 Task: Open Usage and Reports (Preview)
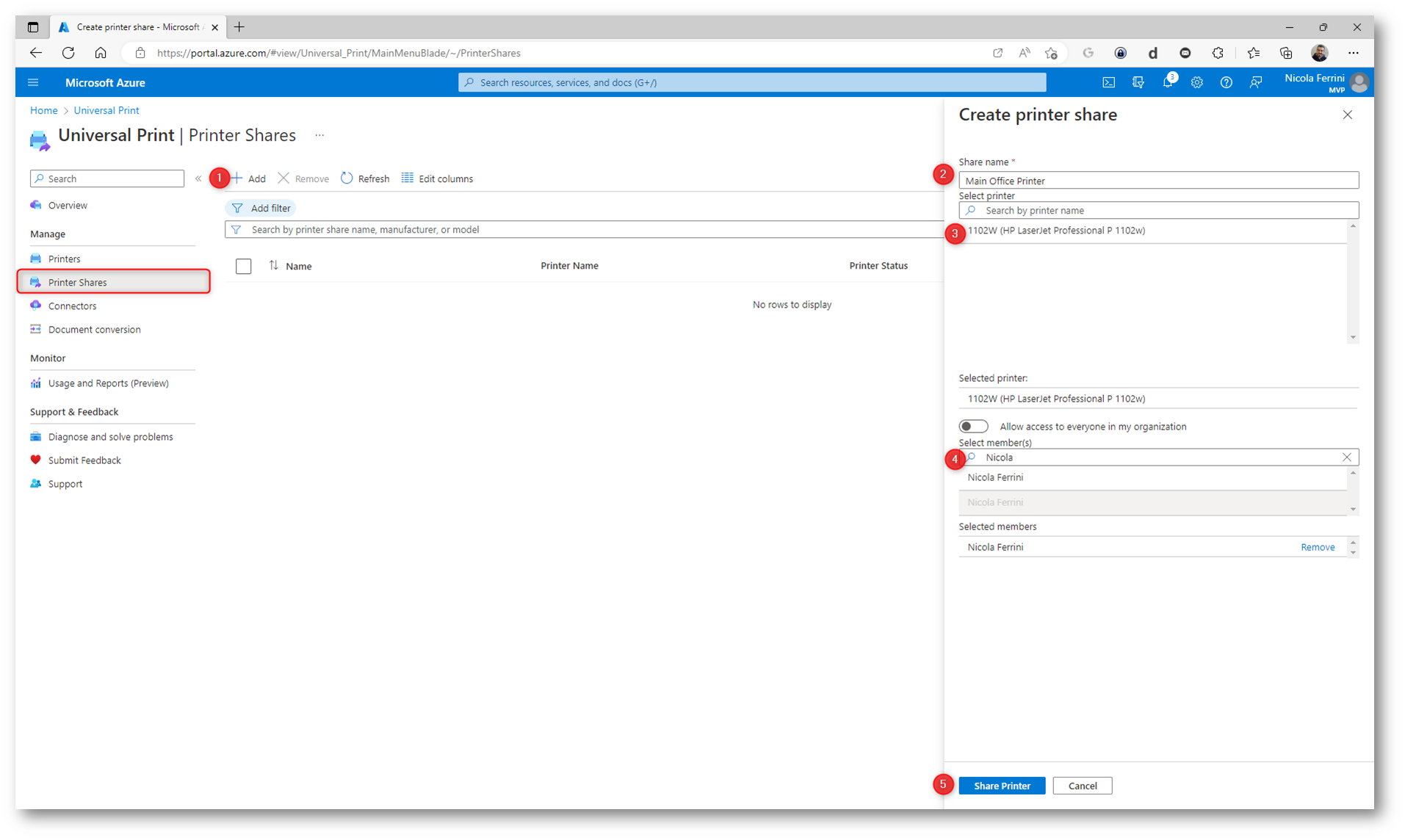(108, 383)
